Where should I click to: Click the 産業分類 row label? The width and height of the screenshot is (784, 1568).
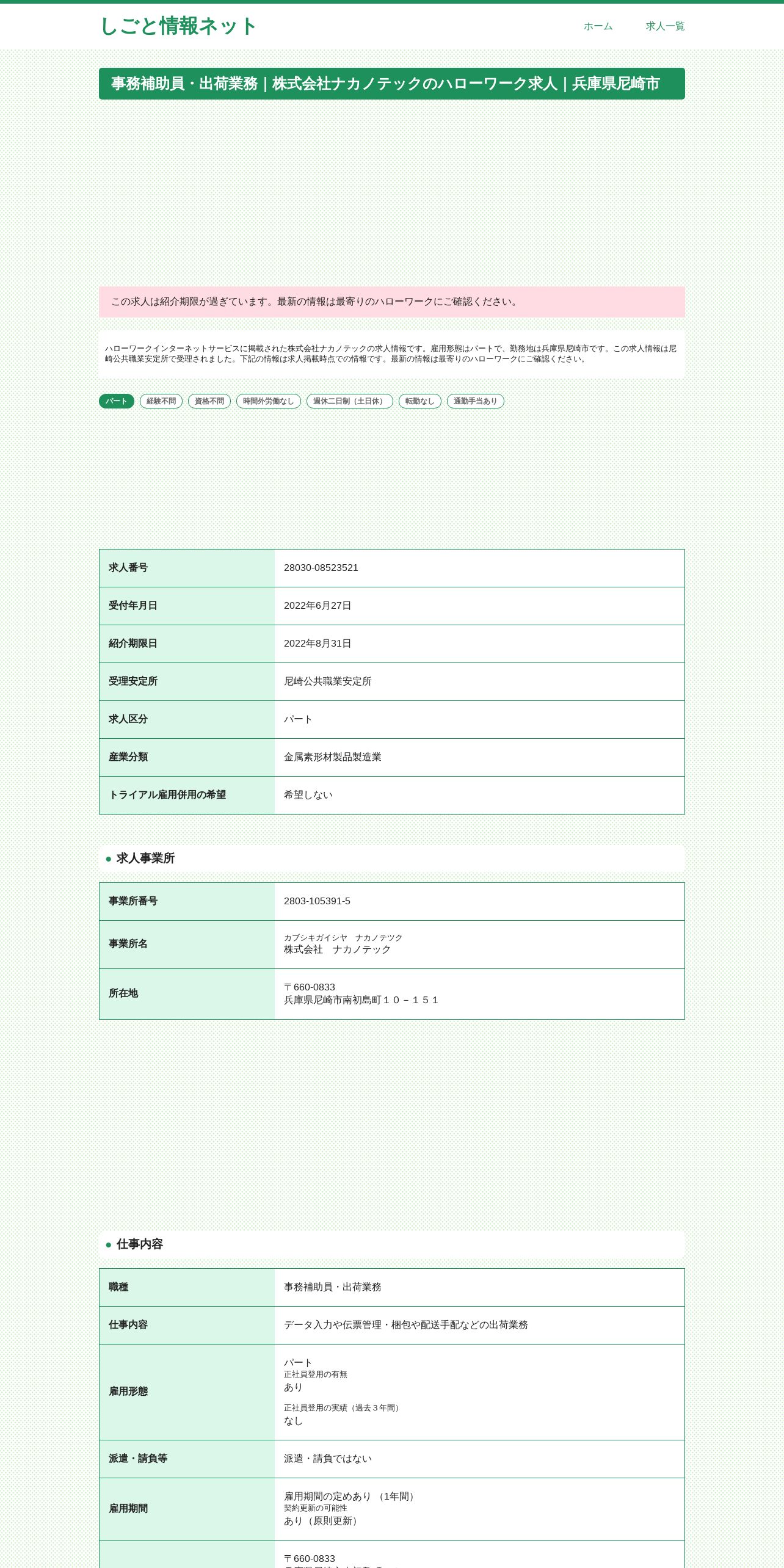point(128,757)
